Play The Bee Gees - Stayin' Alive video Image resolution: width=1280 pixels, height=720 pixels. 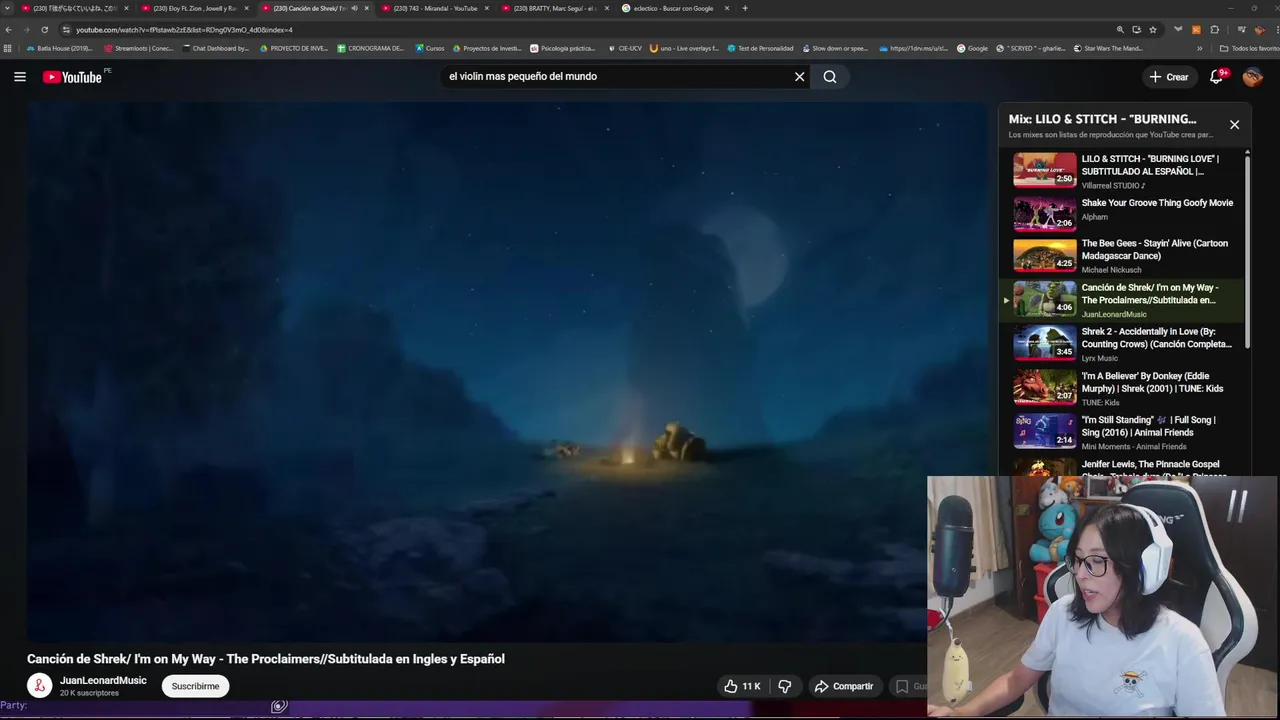point(1124,256)
